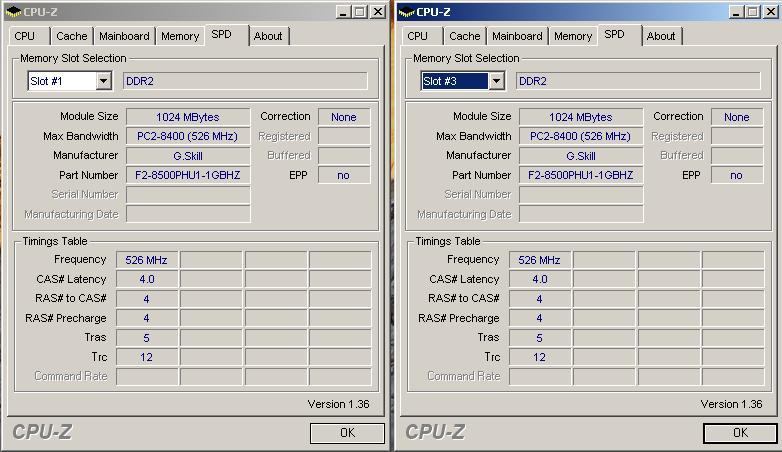Minimize the left CPU-Z window
Screen dimensions: 782x452
click(343, 11)
